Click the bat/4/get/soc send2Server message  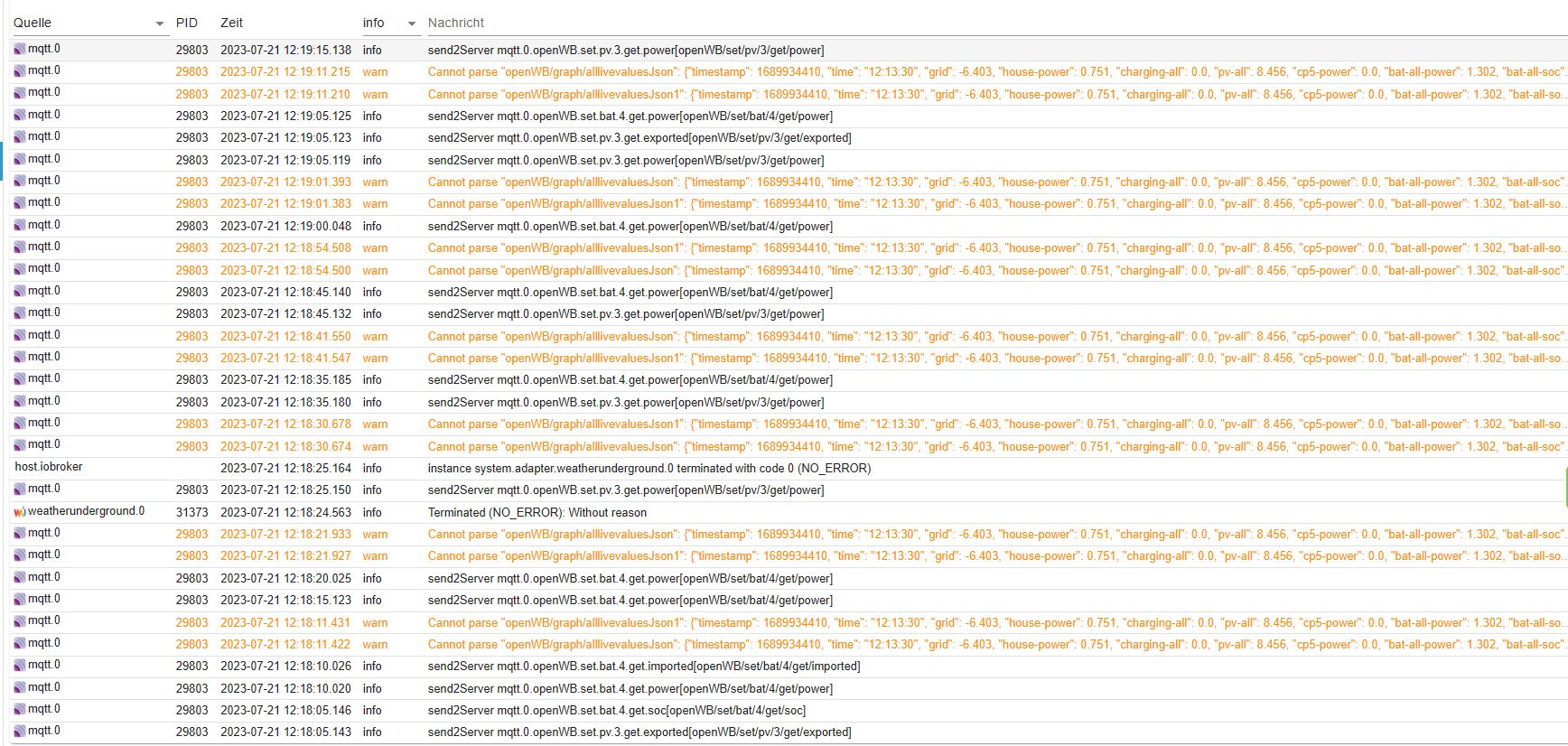click(616, 710)
